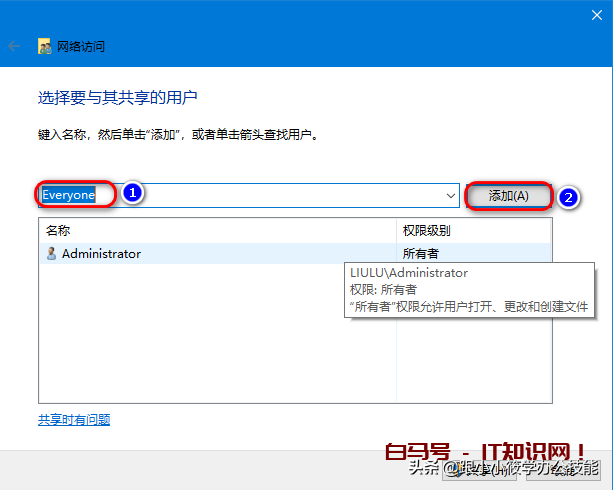Click the 权限级别 column header
Screen dimensions: 613x490
(x=426, y=231)
